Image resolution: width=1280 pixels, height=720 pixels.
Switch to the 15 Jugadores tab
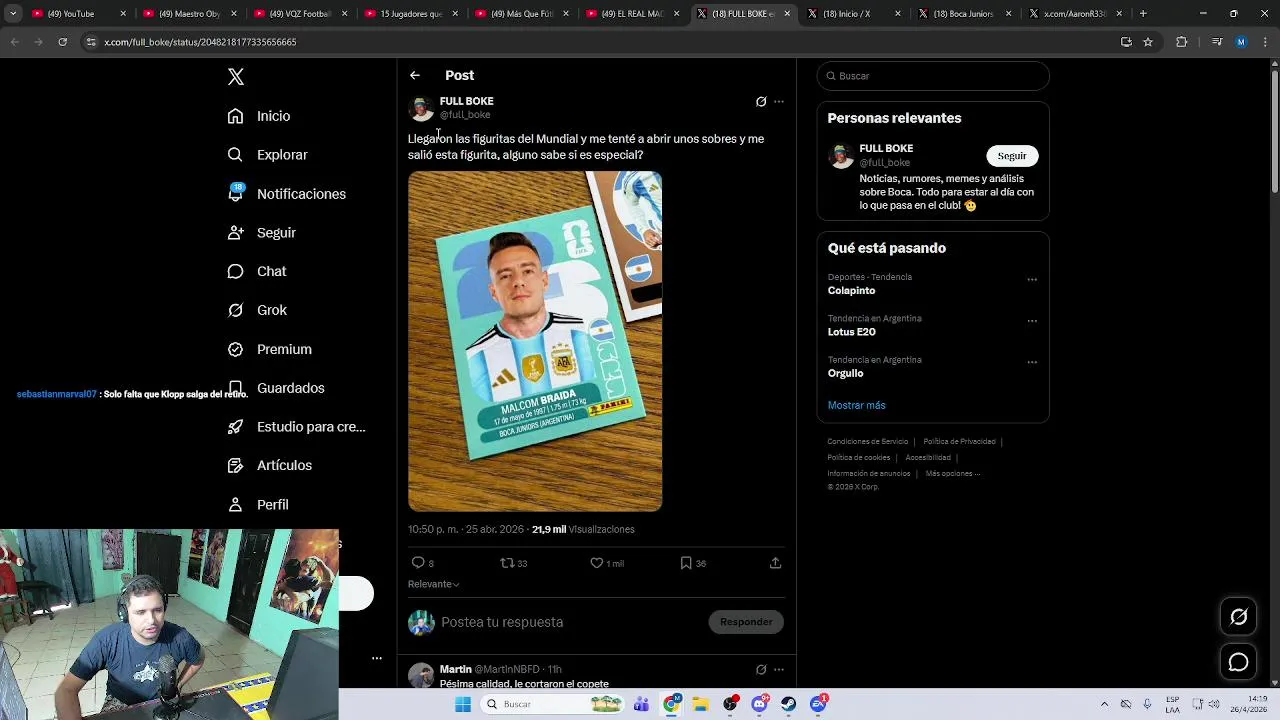(411, 14)
